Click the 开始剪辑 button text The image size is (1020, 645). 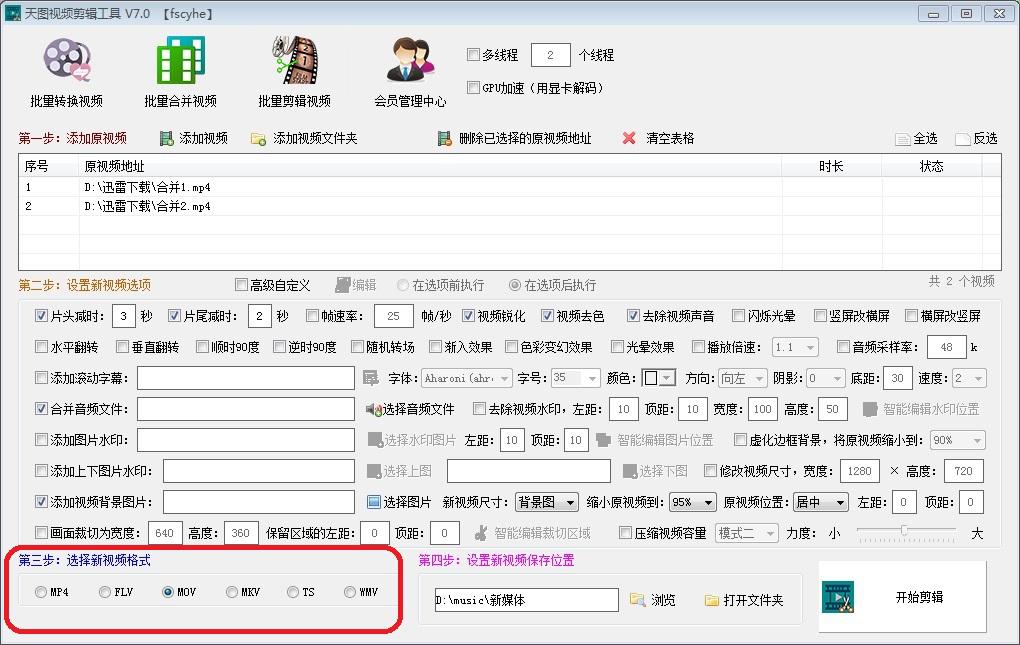[x=919, y=597]
